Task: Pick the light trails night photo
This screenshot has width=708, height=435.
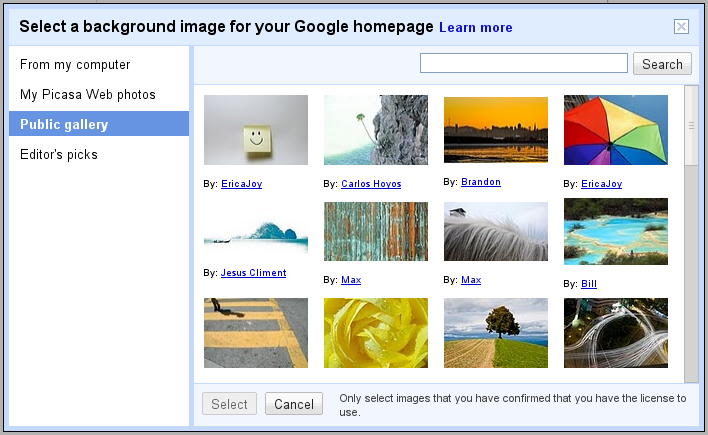Action: click(x=616, y=333)
